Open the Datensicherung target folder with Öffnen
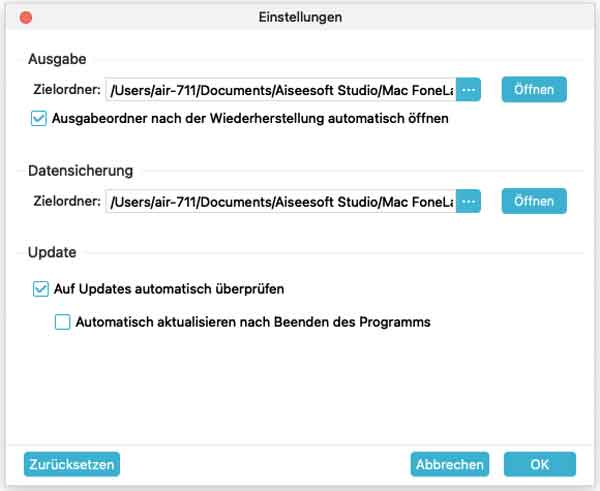This screenshot has width=600, height=491. coord(534,201)
